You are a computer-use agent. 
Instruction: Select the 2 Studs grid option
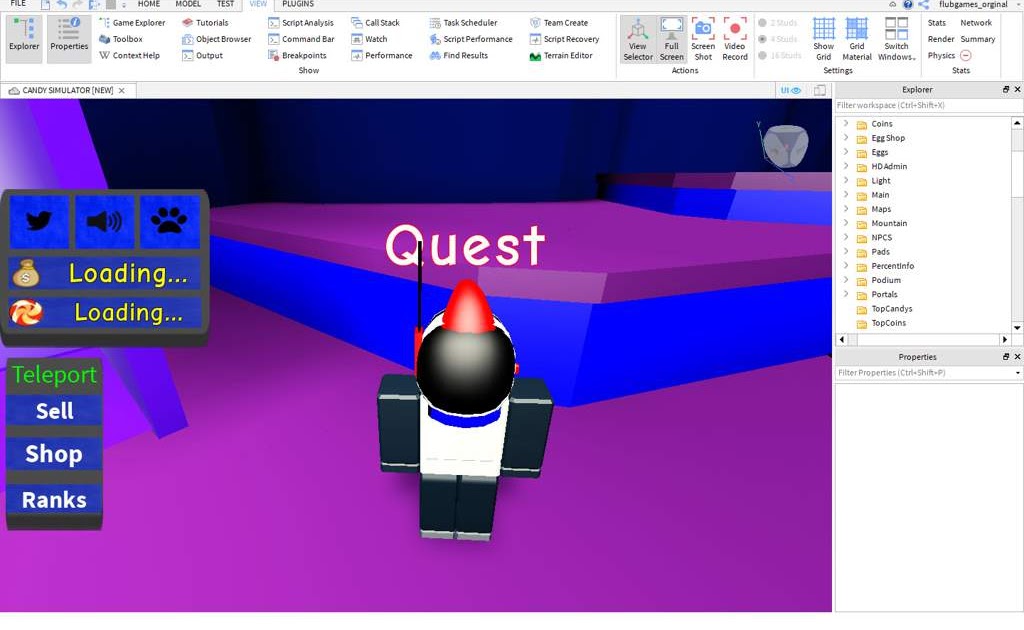coord(778,23)
